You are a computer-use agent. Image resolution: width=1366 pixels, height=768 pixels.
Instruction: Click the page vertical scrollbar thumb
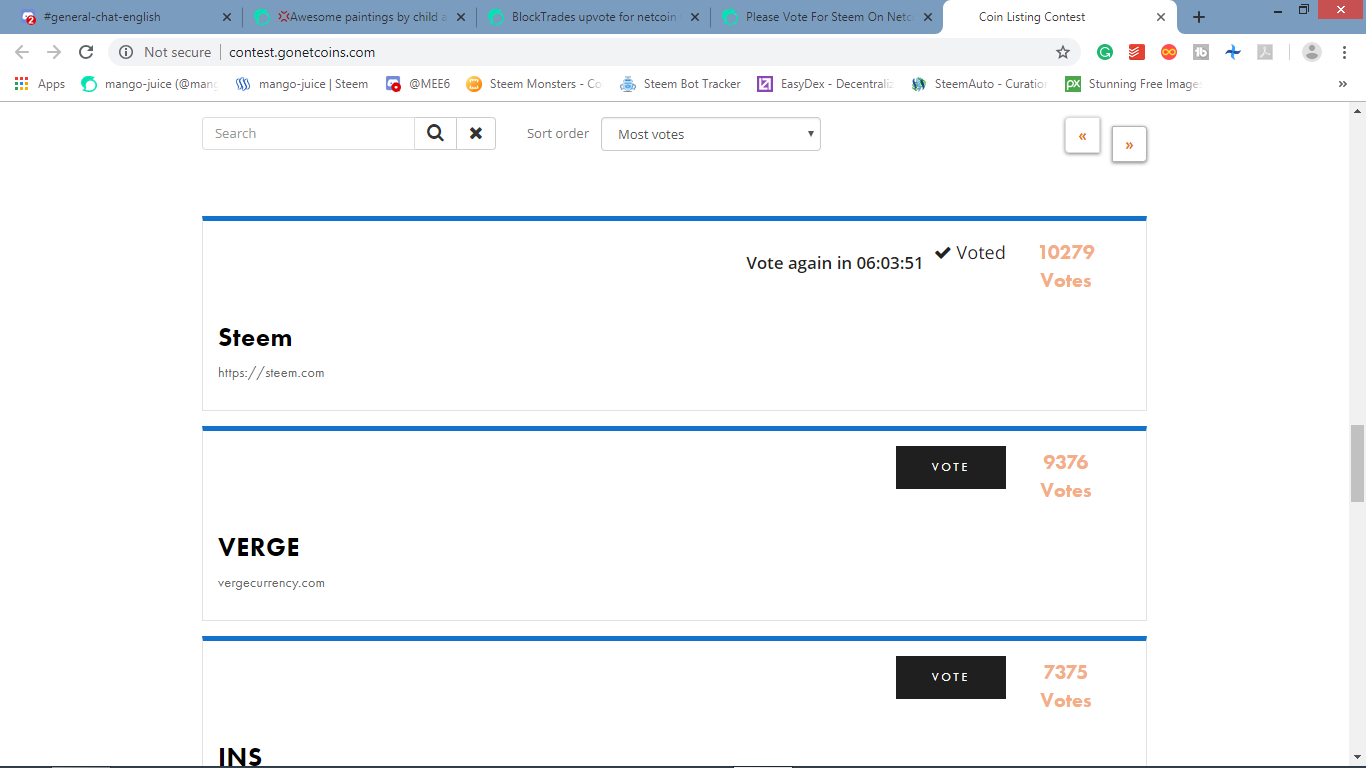pos(1357,463)
